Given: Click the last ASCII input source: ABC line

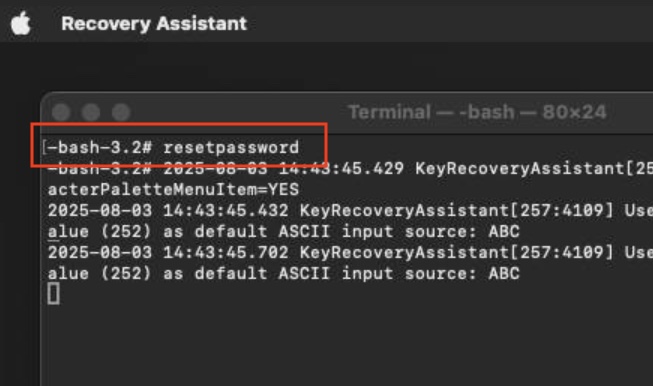Looking at the screenshot, I should [284, 274].
